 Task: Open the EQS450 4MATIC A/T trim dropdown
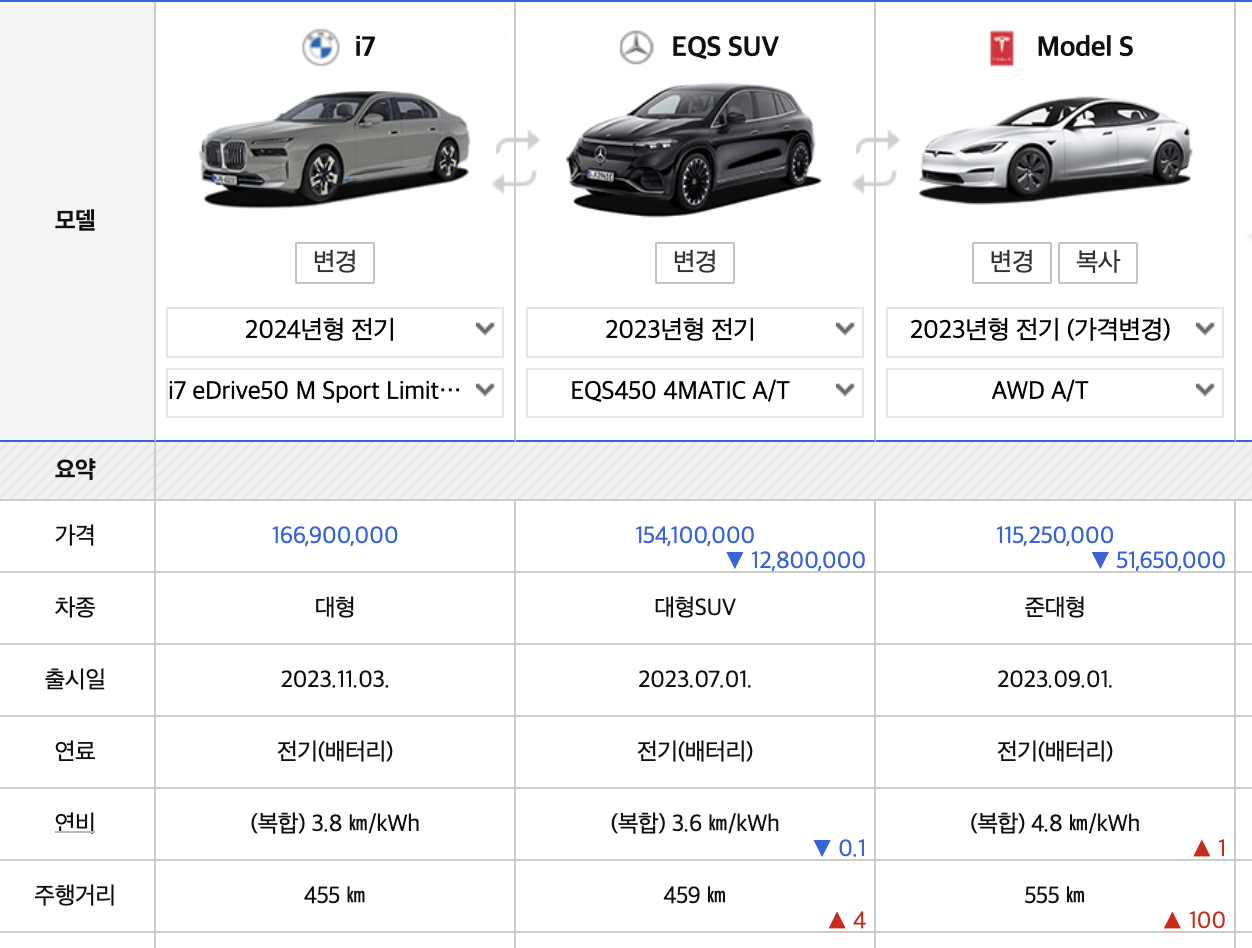(694, 391)
